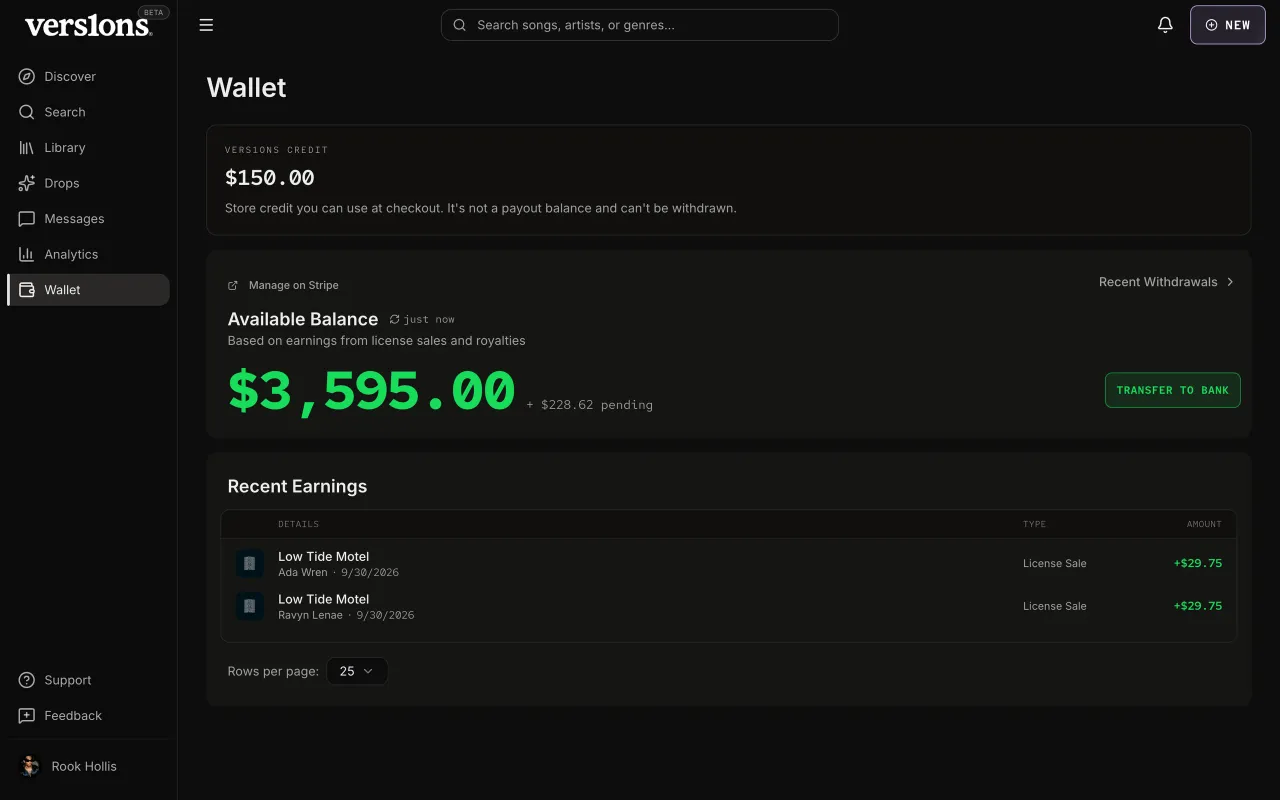
Task: Click the +$29.75 amount in Ravyn Lenae row
Action: [x=1198, y=606]
